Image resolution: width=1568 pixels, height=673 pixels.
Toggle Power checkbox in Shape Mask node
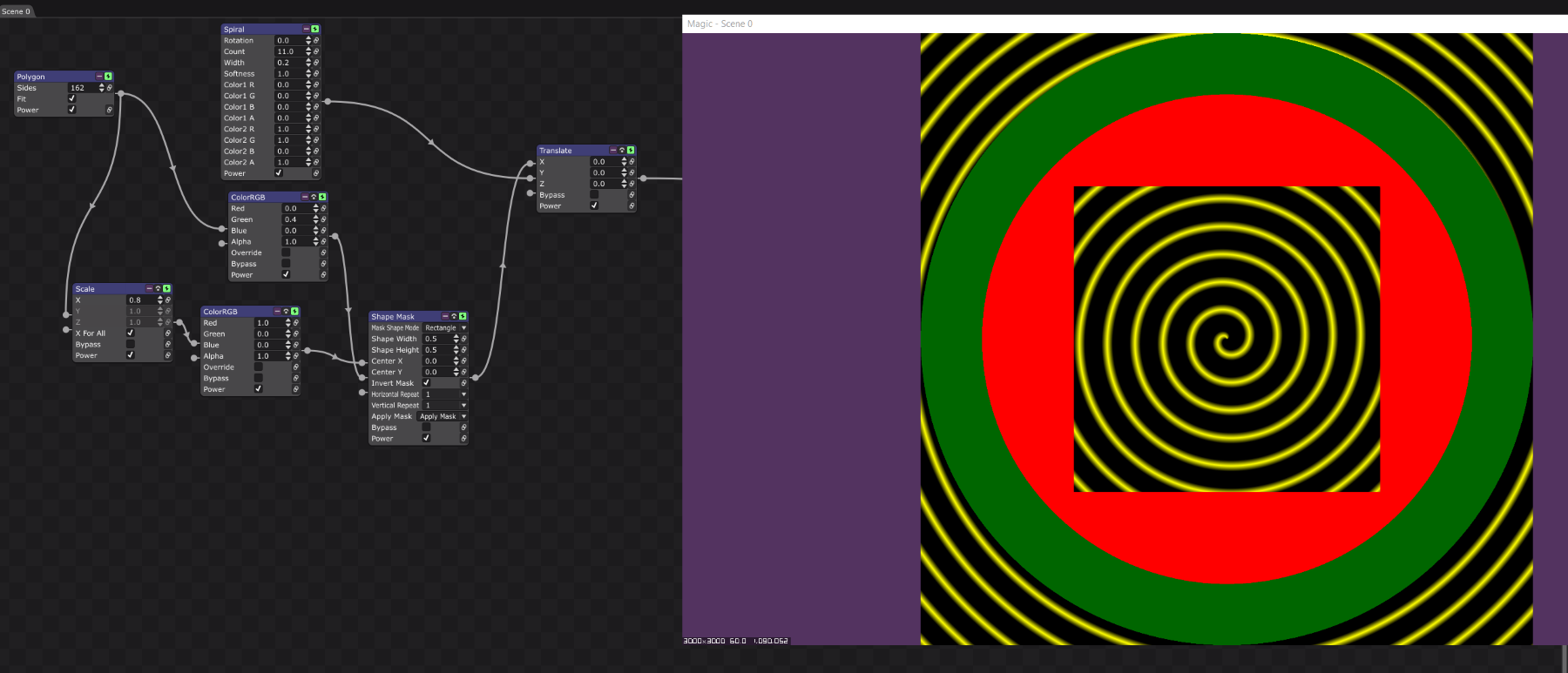(x=426, y=438)
